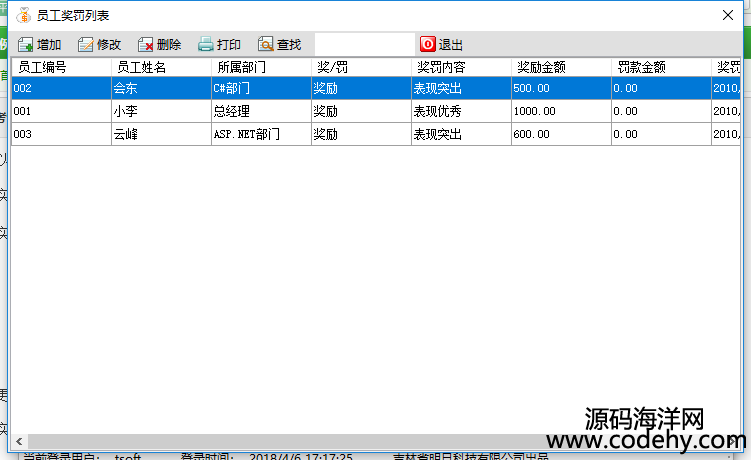Click the horizontal scrollbar left arrow
751x460 pixels.
19,441
